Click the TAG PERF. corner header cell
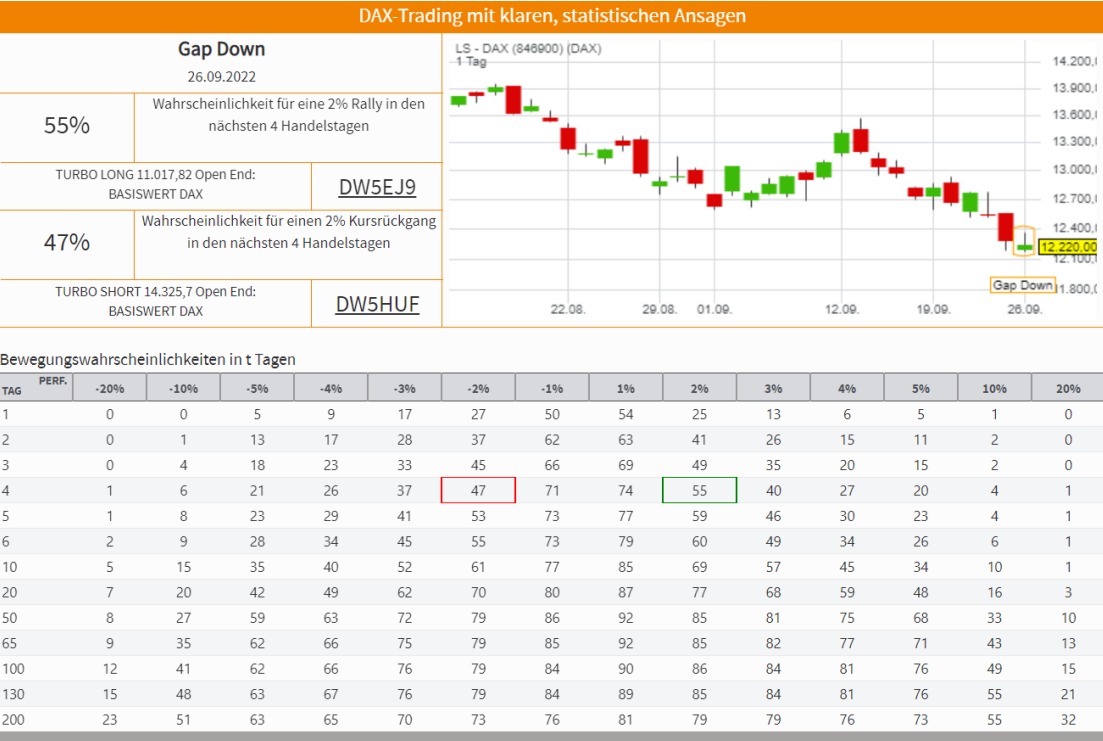 [x=36, y=387]
